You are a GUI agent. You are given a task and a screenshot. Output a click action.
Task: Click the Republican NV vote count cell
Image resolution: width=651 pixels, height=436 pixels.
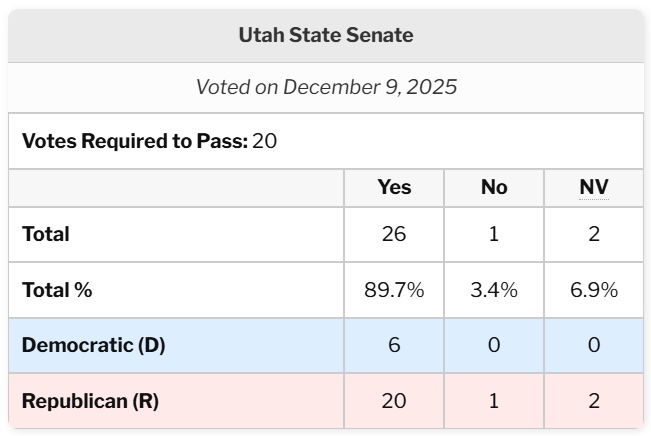594,401
